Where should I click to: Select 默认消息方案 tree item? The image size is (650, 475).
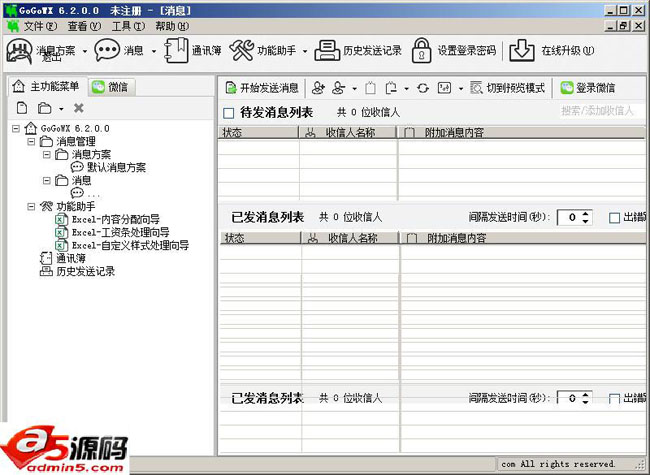(x=116, y=167)
